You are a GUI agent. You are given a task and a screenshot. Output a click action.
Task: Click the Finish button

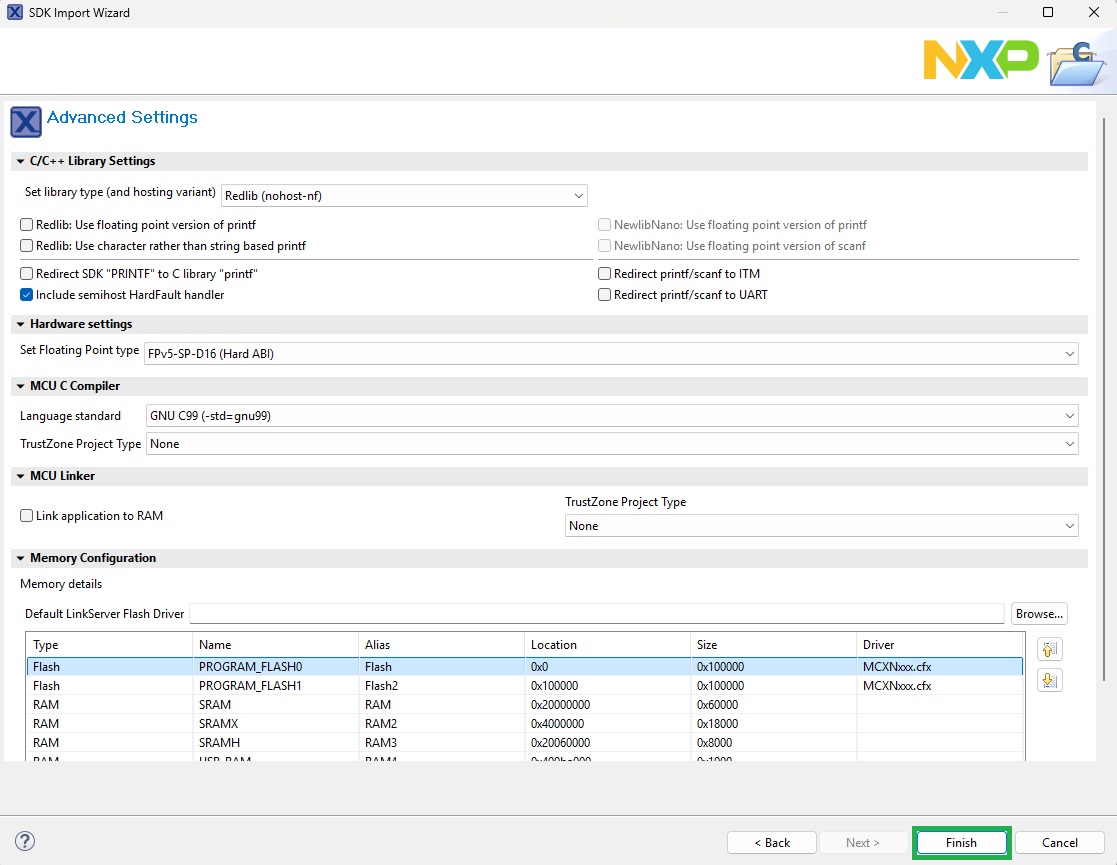[x=960, y=842]
